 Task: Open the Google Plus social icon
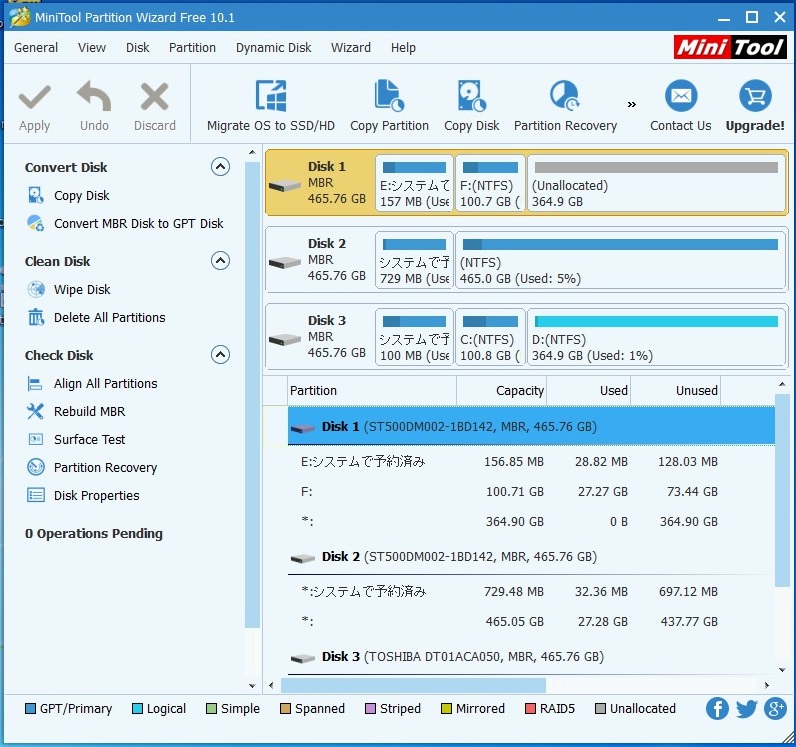pyautogui.click(x=775, y=708)
